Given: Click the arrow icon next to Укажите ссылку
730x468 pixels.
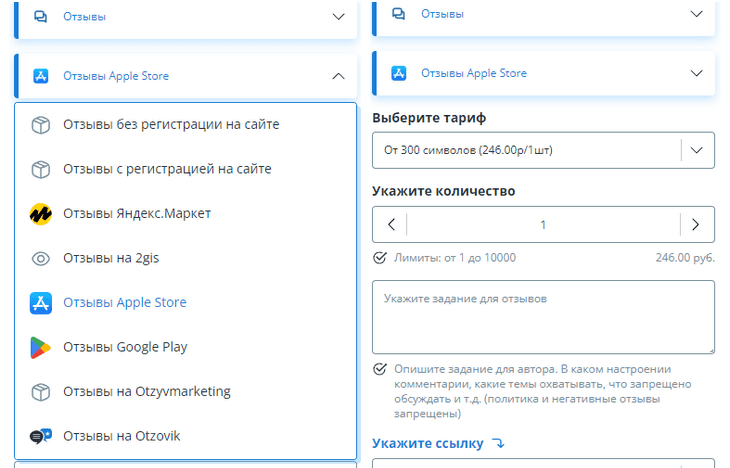Looking at the screenshot, I should pos(499,443).
